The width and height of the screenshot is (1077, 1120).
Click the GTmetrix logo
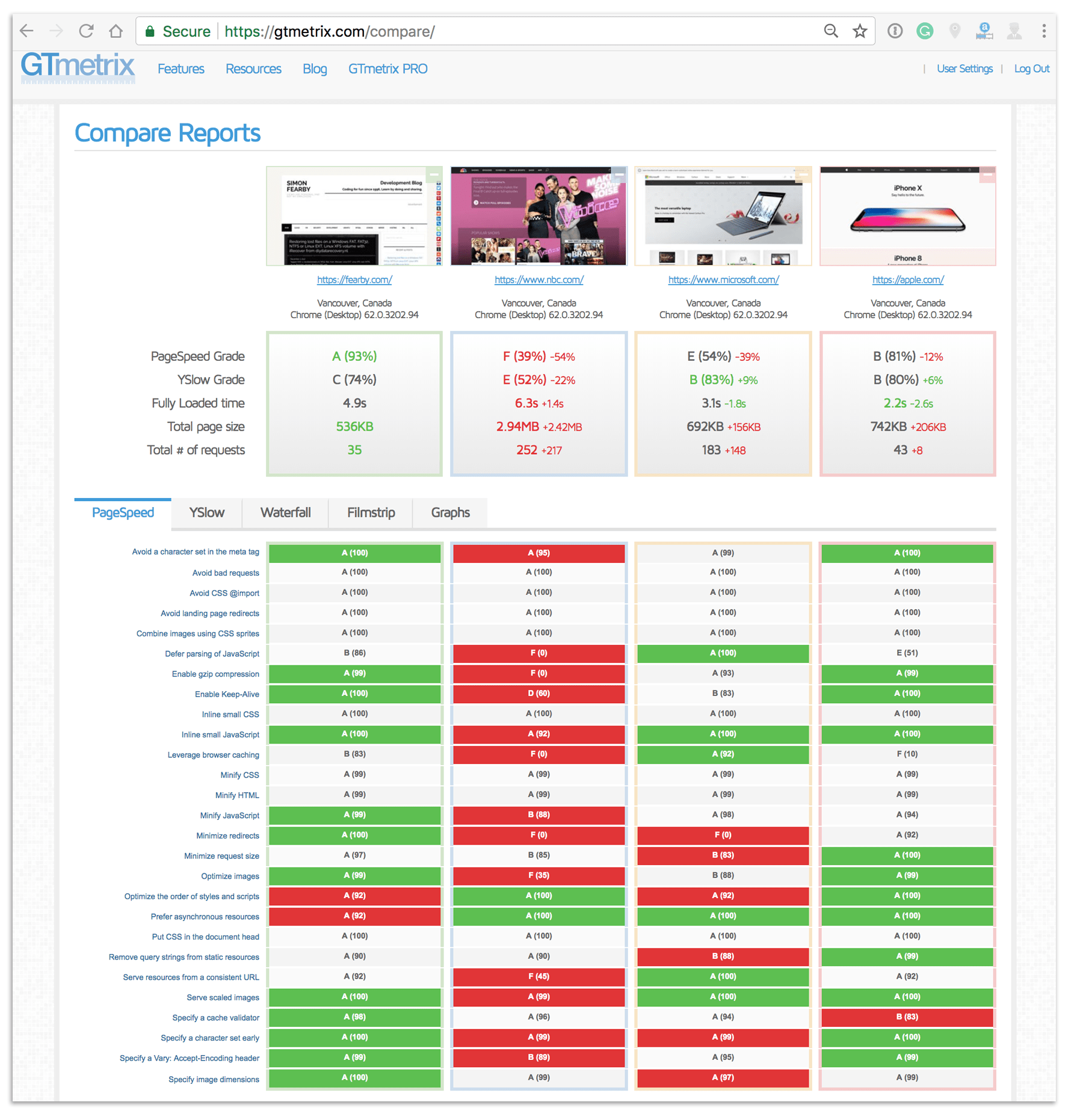(x=76, y=68)
